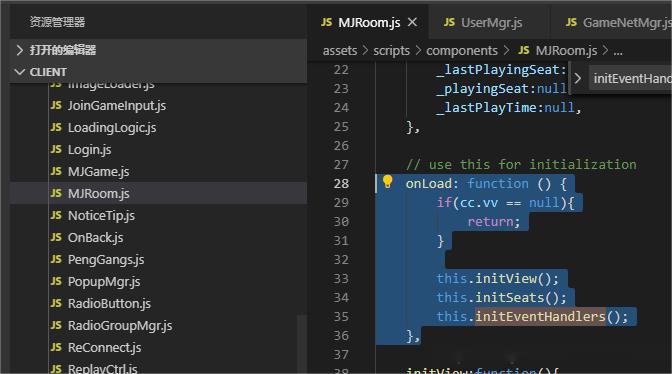
Task: Click the initEventHand search input field
Action: [630, 78]
